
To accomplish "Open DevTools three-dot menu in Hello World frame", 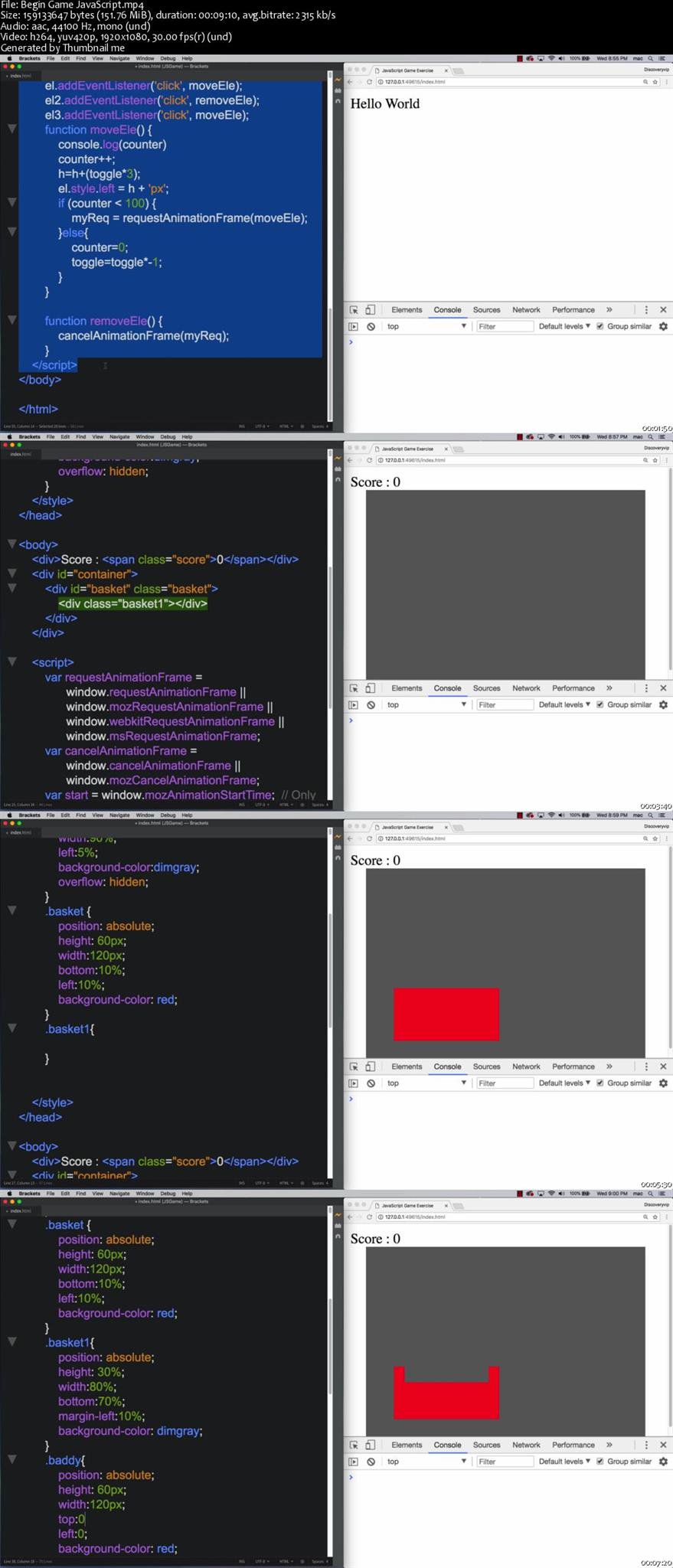I will tap(646, 310).
